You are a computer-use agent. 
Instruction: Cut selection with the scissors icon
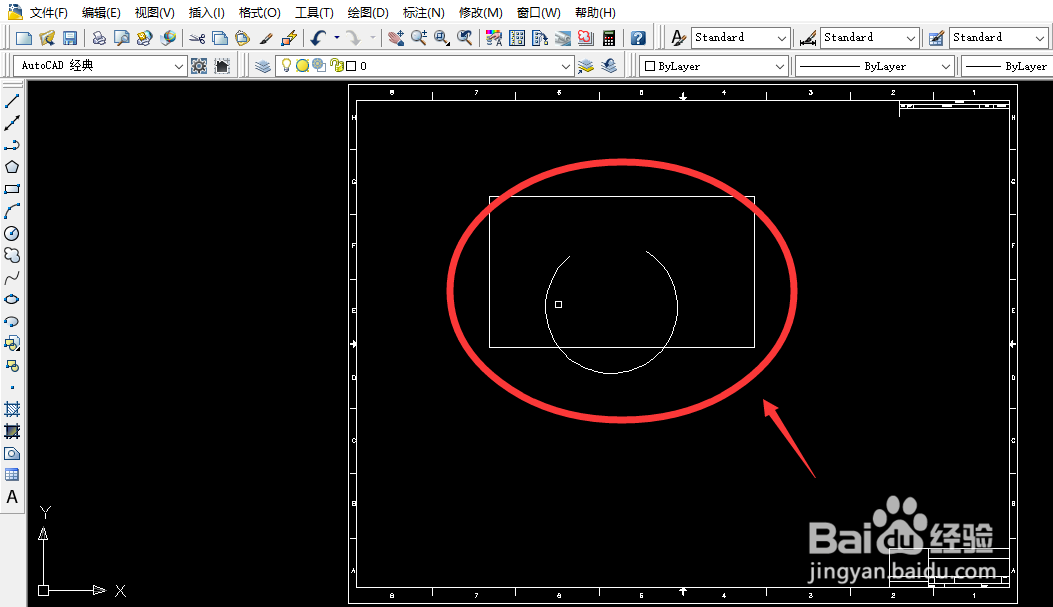click(197, 38)
